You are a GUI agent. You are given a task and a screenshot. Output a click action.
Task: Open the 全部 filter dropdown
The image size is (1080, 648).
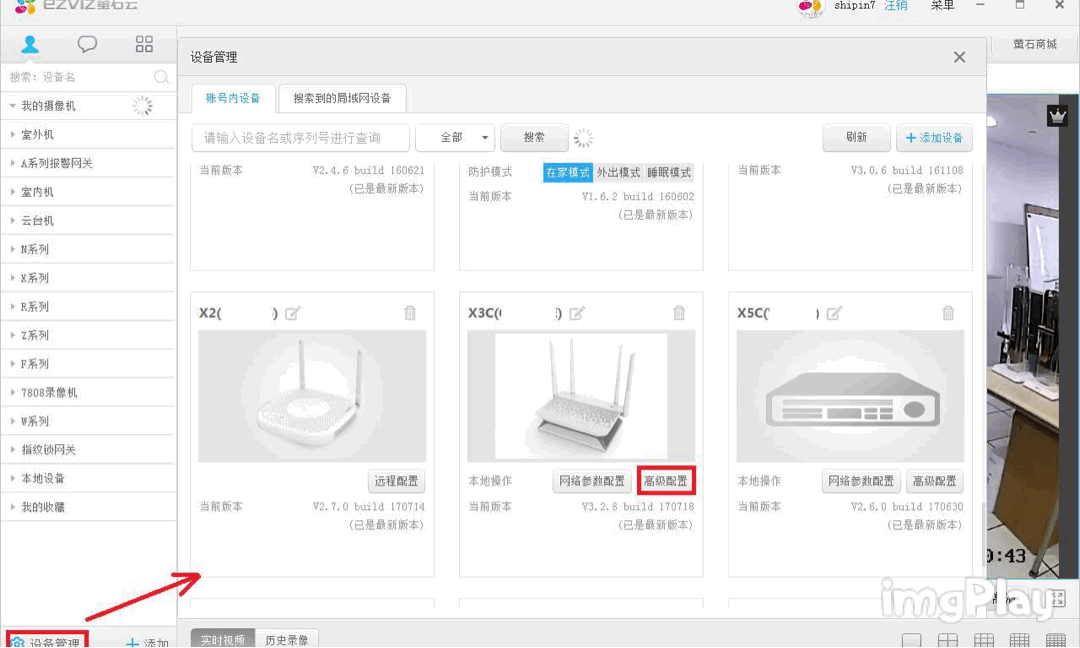click(455, 137)
